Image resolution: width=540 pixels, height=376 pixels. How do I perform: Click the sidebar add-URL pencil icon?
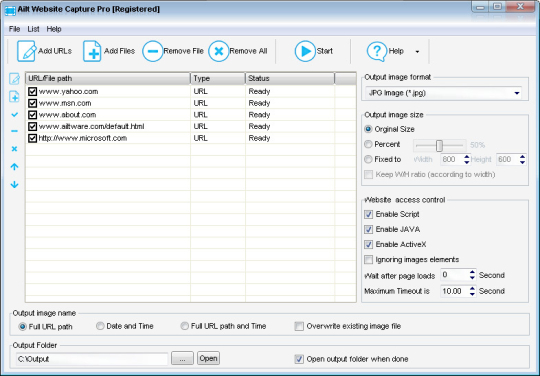click(14, 79)
